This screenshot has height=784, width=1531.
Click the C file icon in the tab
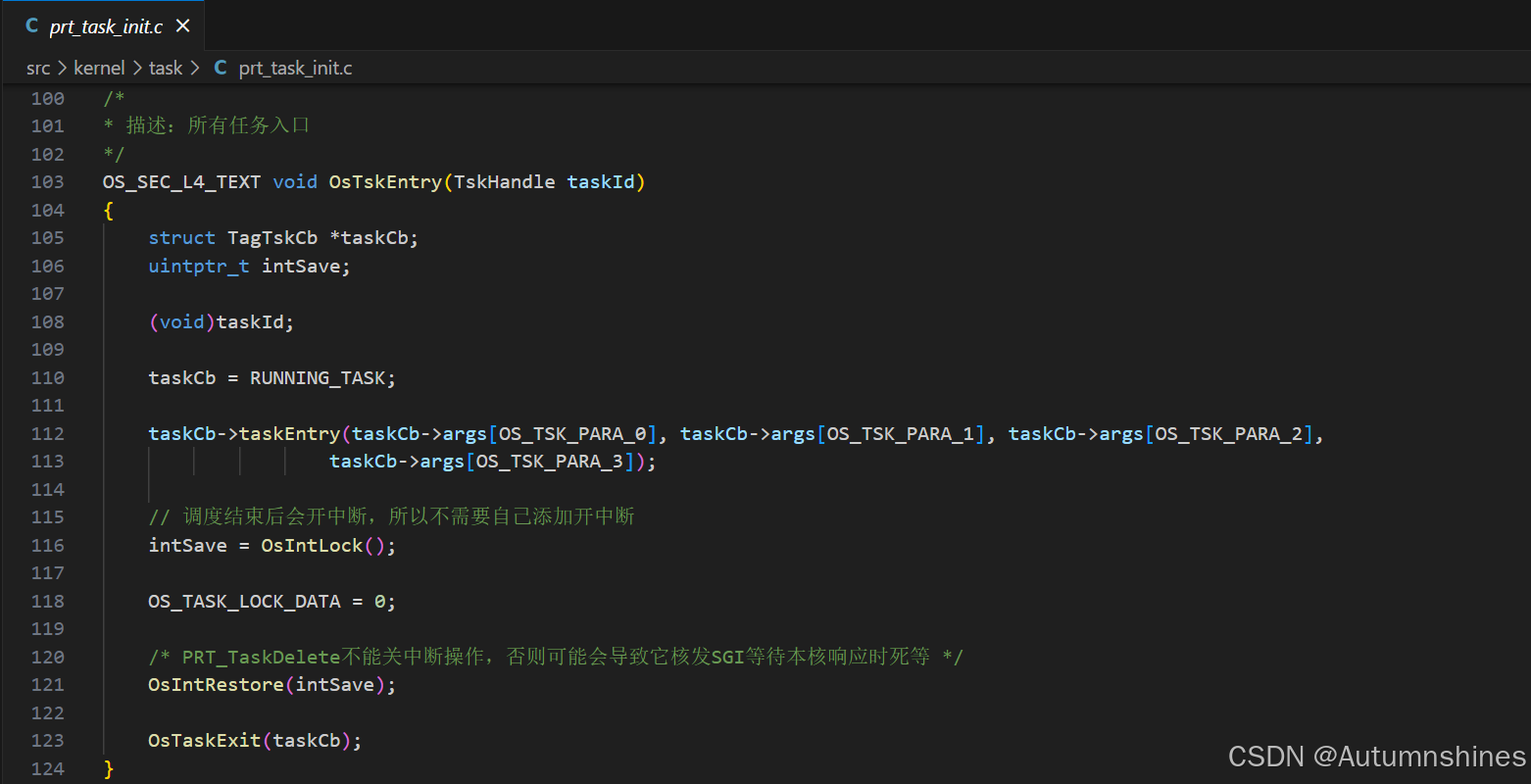(32, 26)
